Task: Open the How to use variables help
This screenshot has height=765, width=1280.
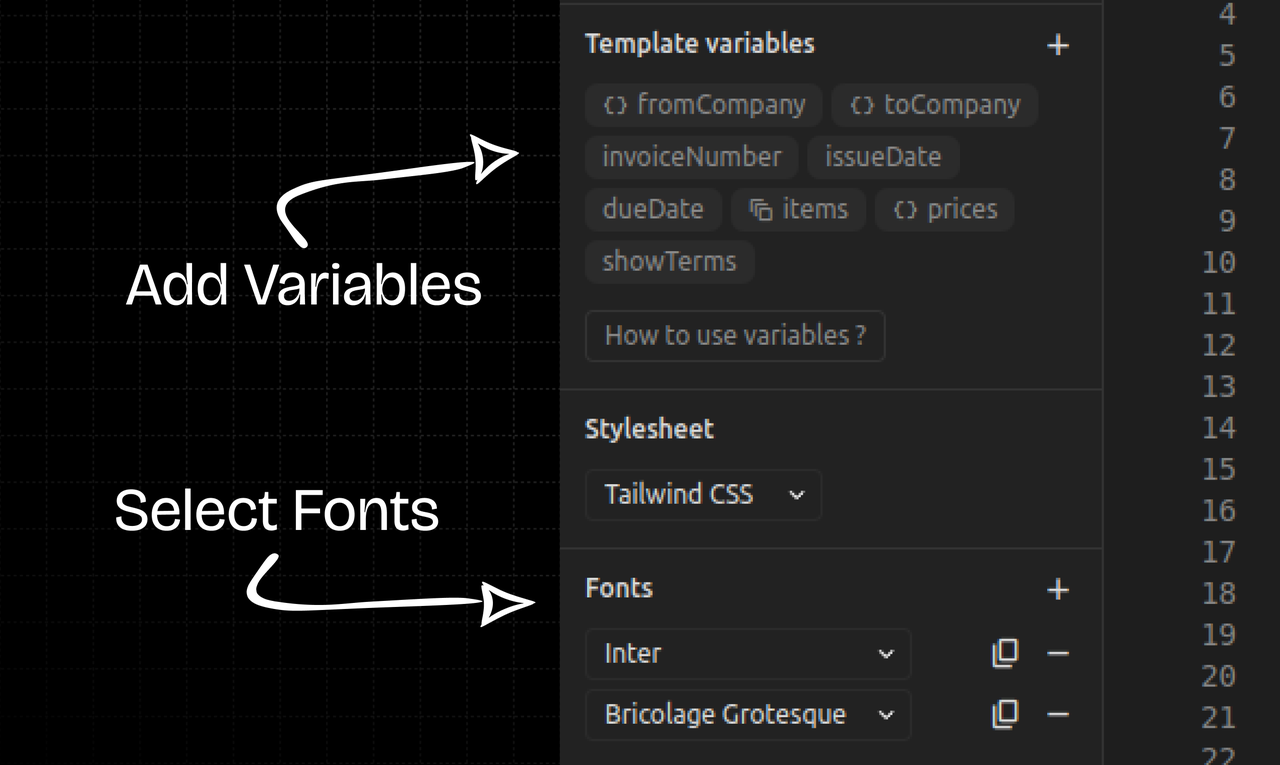Action: click(x=734, y=336)
